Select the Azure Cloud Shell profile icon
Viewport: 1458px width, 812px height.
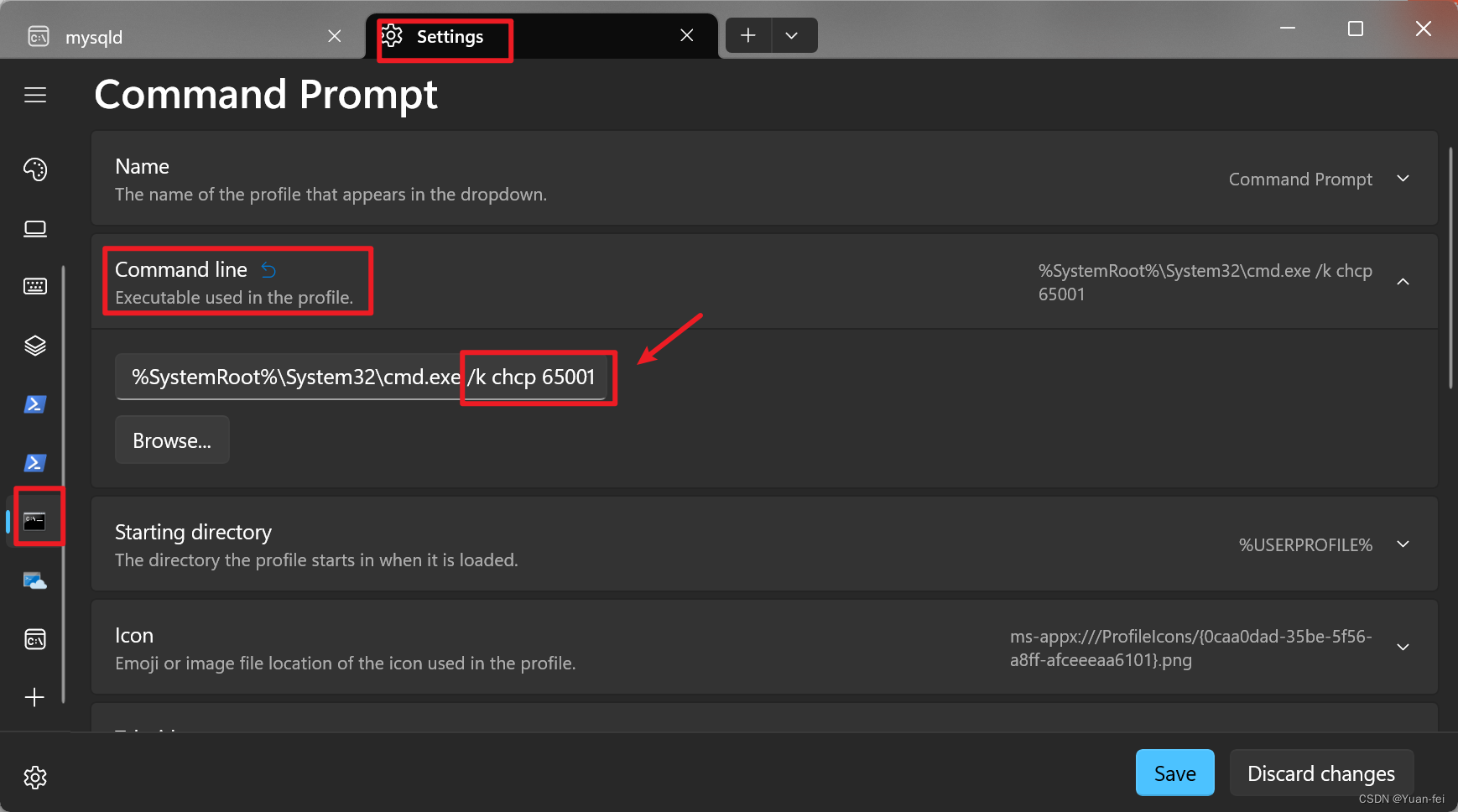tap(35, 580)
